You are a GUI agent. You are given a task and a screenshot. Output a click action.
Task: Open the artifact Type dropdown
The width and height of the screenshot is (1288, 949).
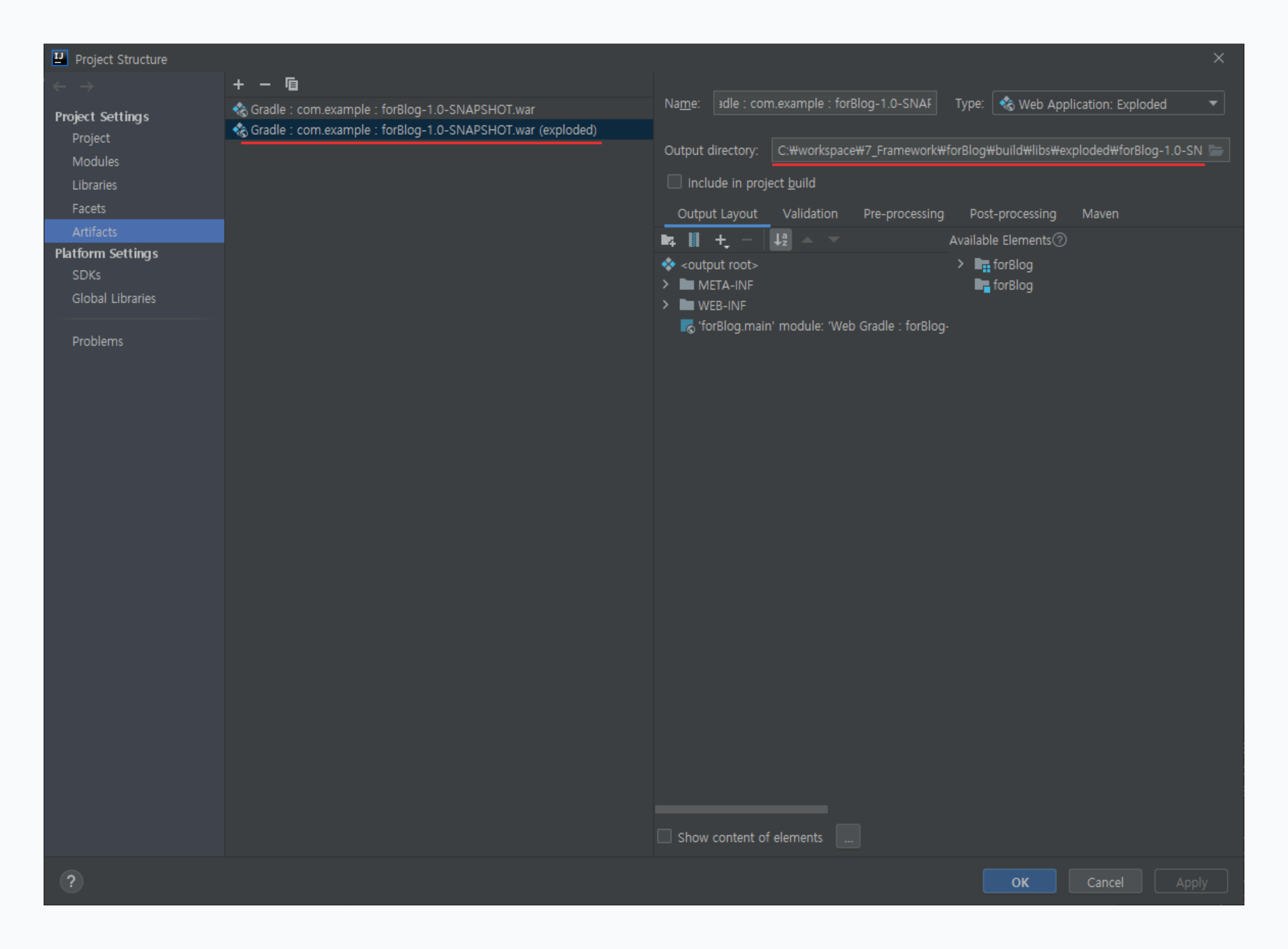[x=1108, y=103]
